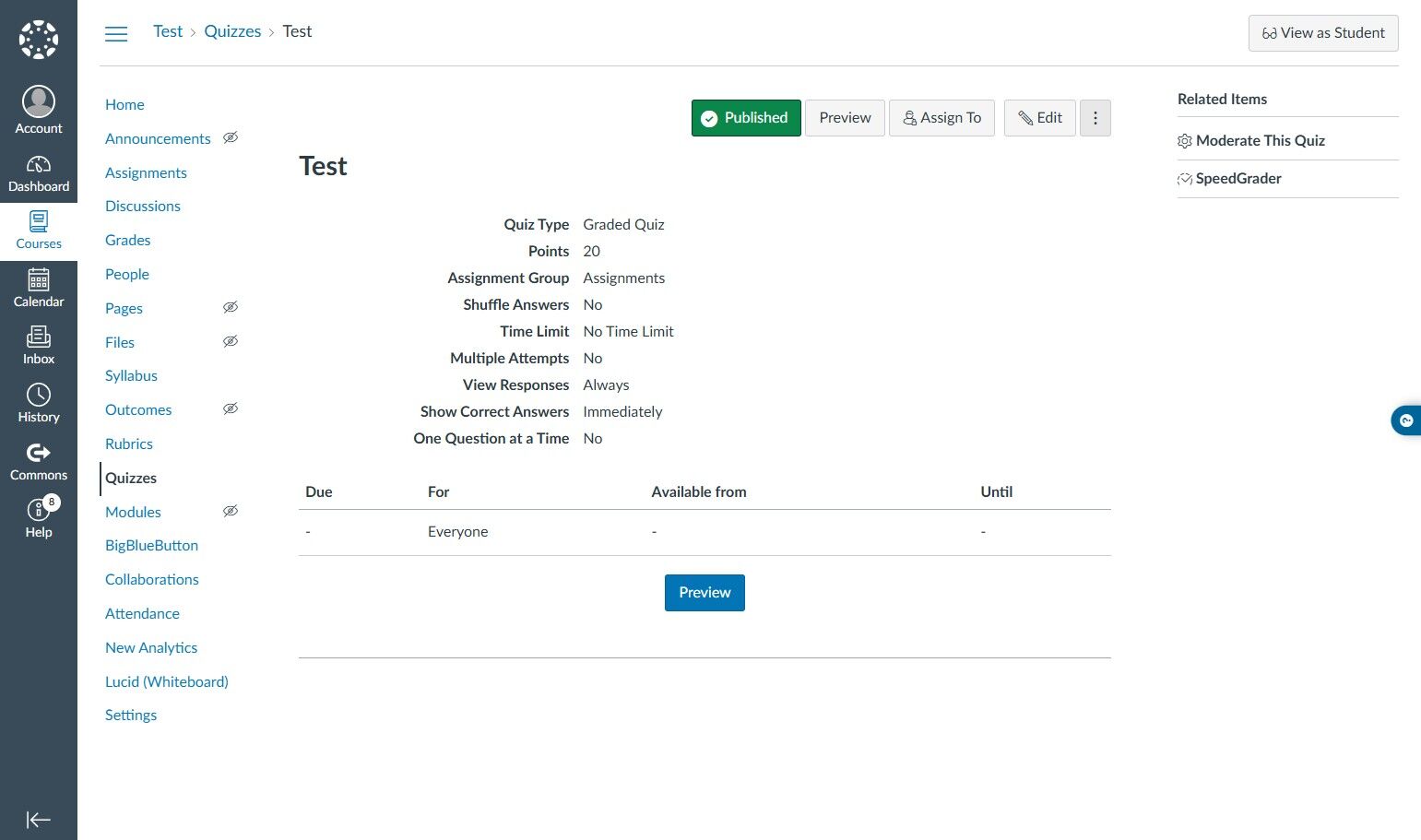Image resolution: width=1421 pixels, height=840 pixels.
Task: Click the blue Preview button
Action: (705, 593)
